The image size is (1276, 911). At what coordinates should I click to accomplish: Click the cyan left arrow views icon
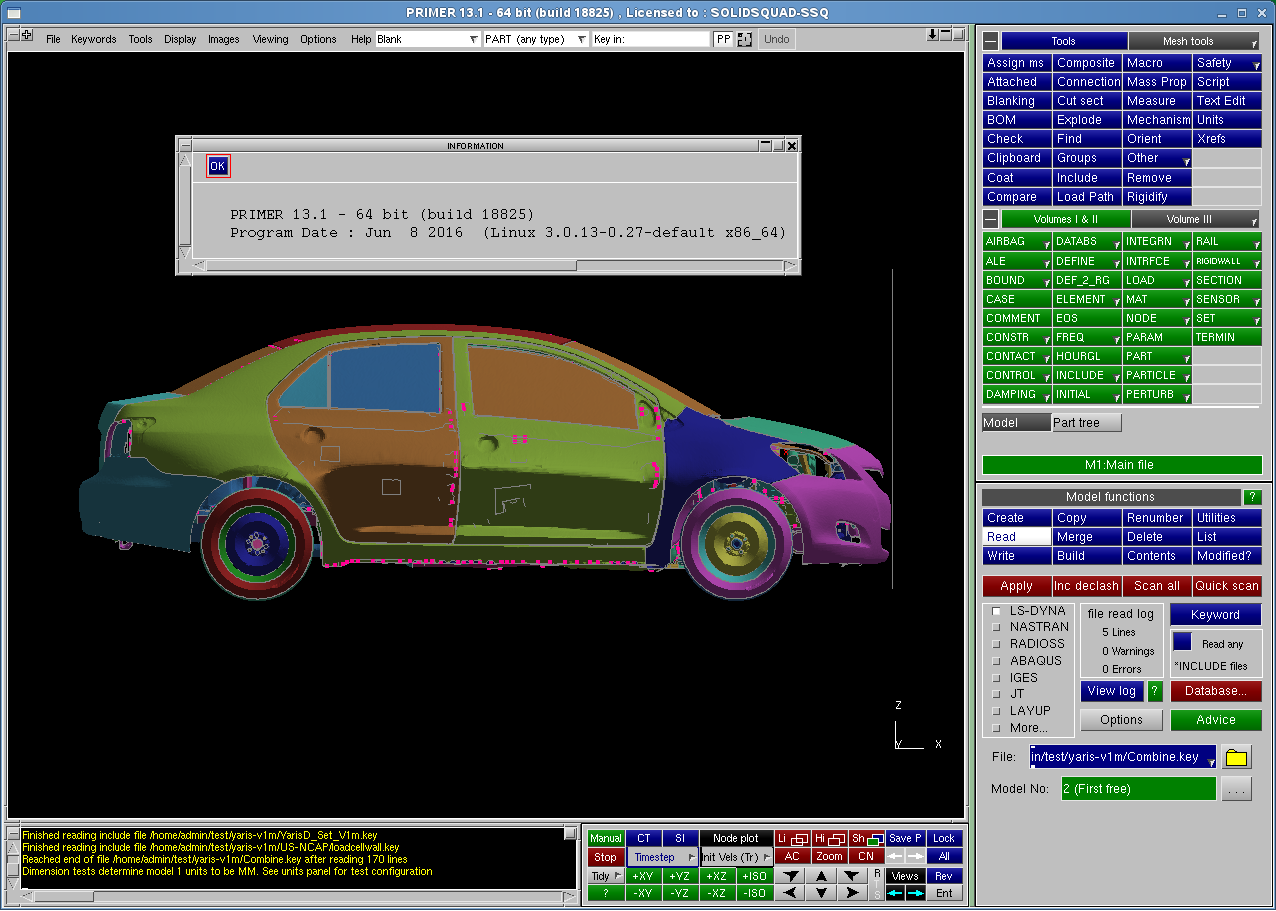pyautogui.click(x=895, y=893)
